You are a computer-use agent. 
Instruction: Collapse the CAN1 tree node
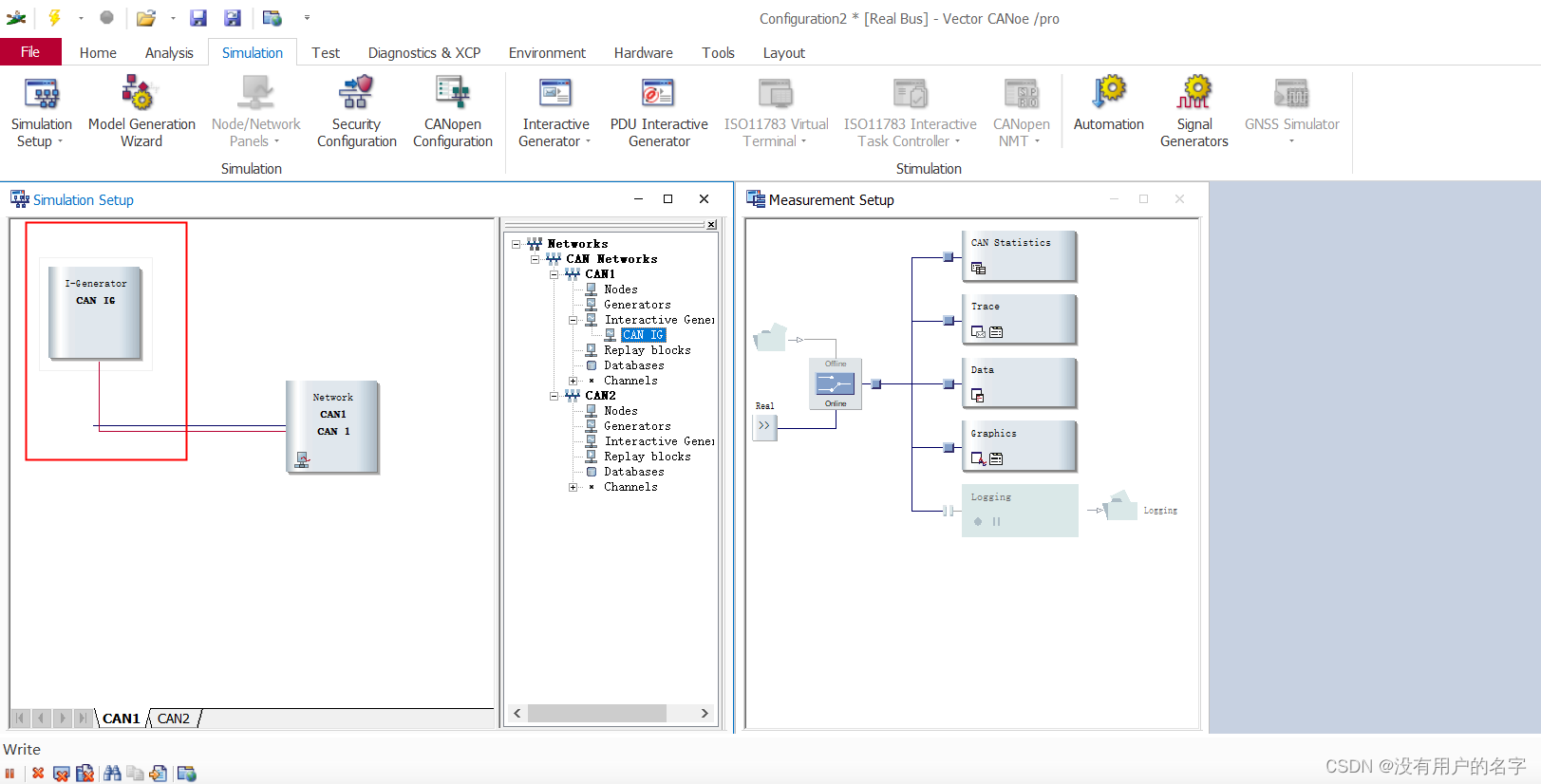point(554,274)
